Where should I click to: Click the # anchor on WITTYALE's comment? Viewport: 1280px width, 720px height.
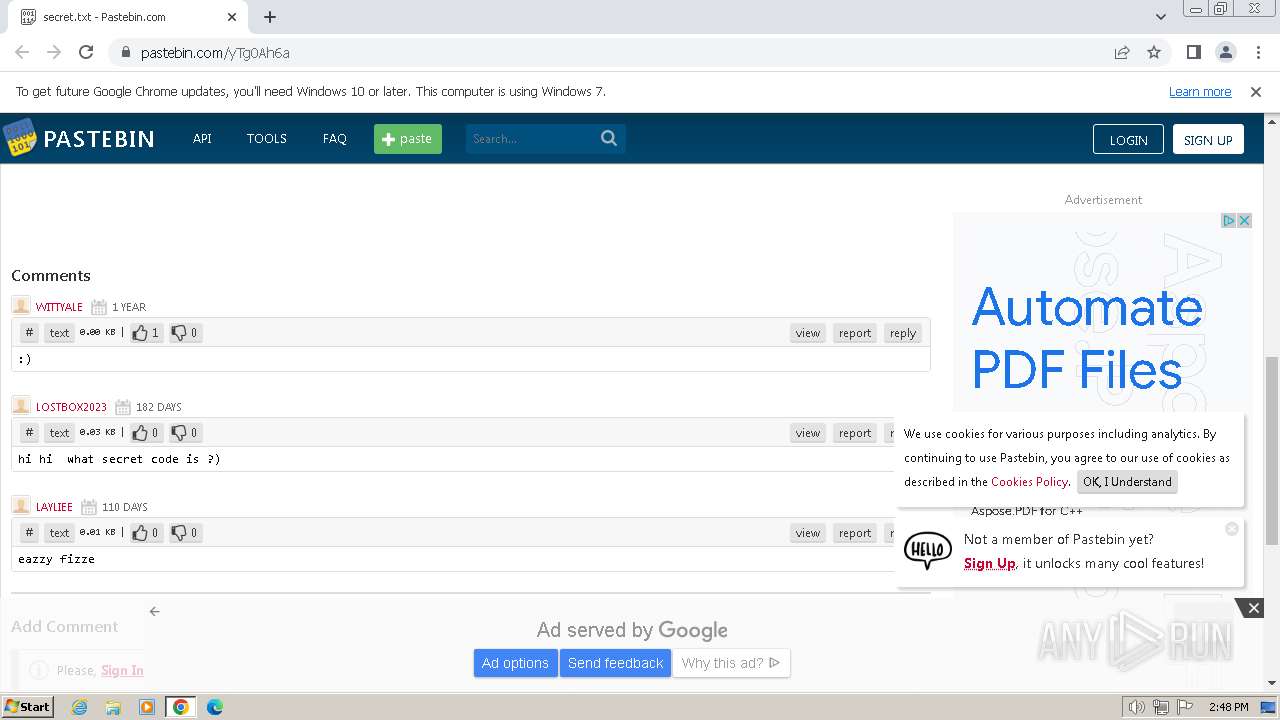[29, 333]
